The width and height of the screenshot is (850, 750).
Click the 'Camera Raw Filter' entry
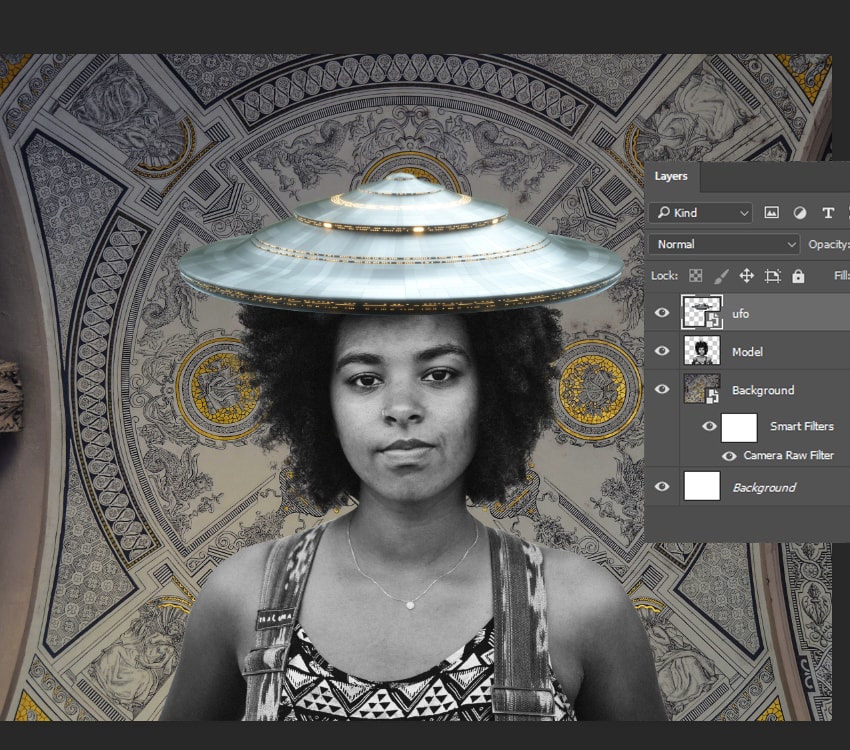[788, 456]
